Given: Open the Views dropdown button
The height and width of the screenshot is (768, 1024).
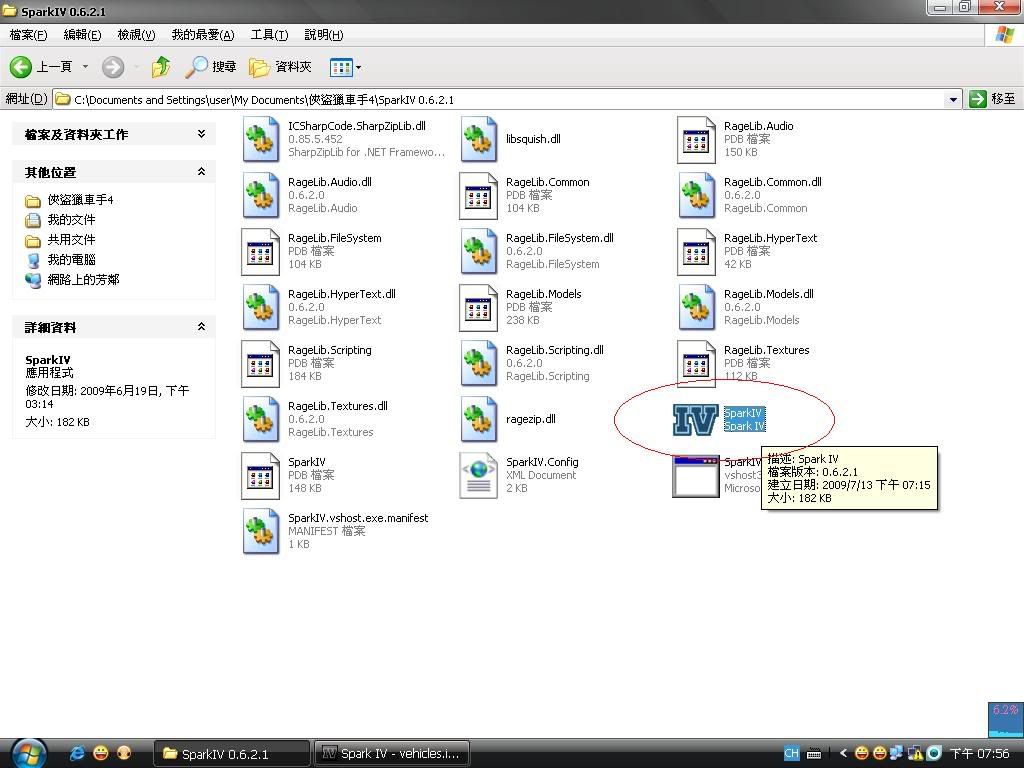Looking at the screenshot, I should tap(345, 67).
